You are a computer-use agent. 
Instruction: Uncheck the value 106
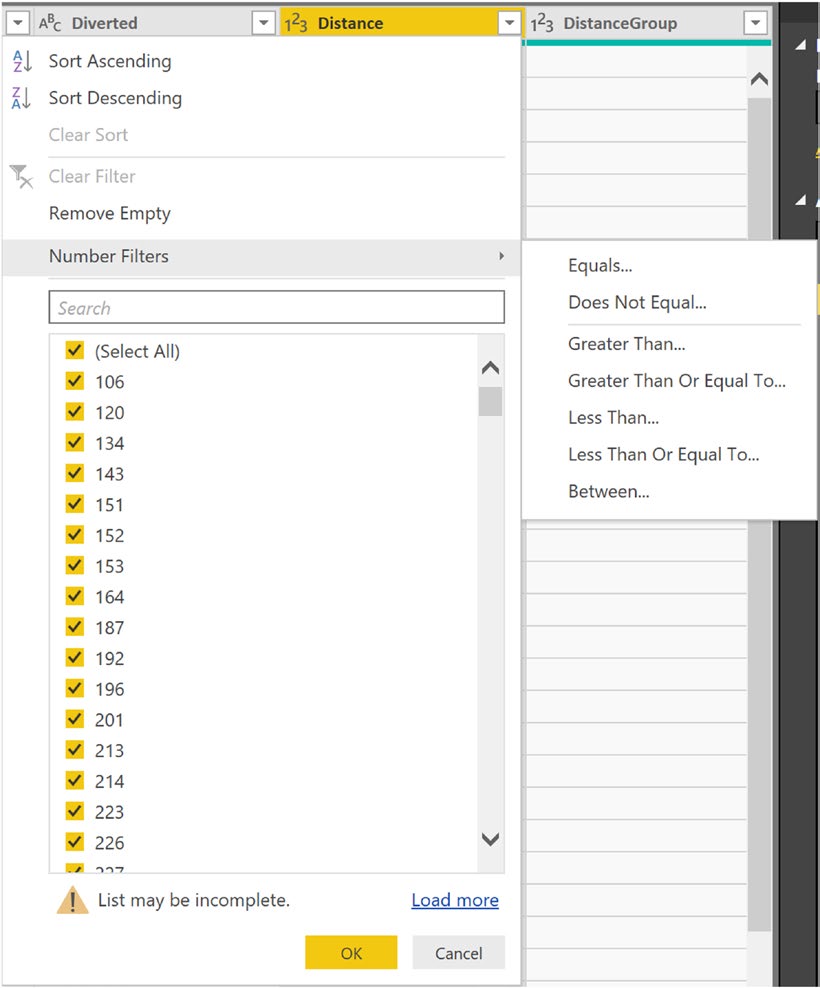tap(74, 381)
